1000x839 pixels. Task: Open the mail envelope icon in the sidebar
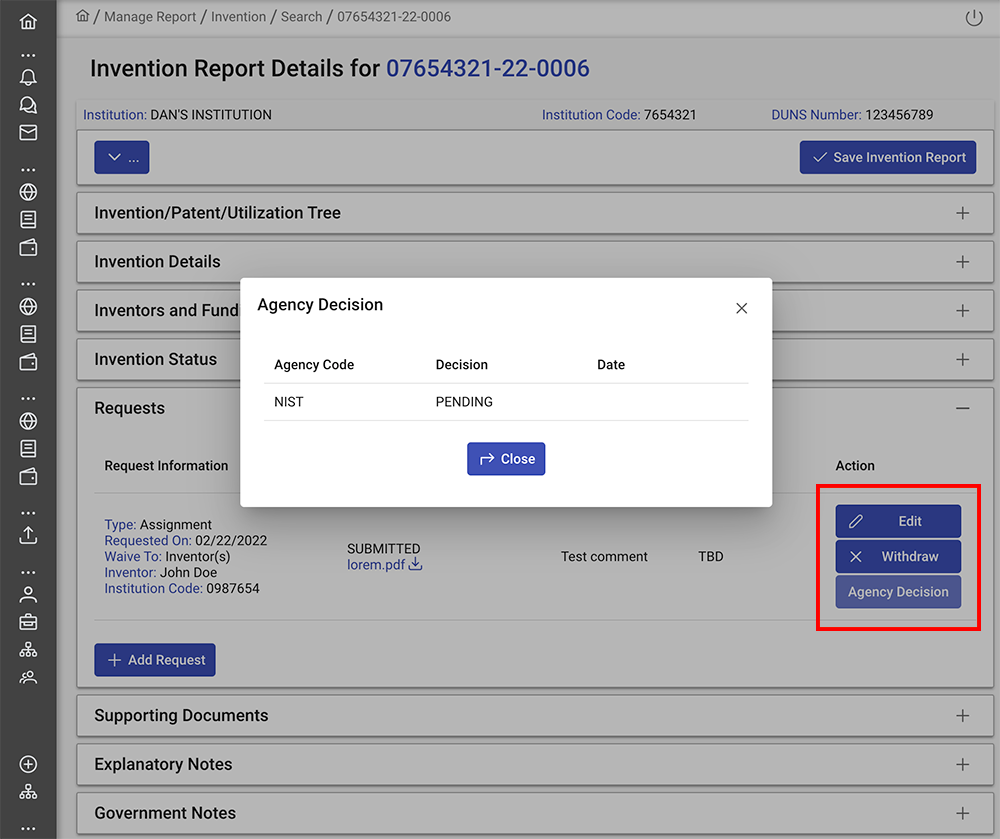point(28,133)
